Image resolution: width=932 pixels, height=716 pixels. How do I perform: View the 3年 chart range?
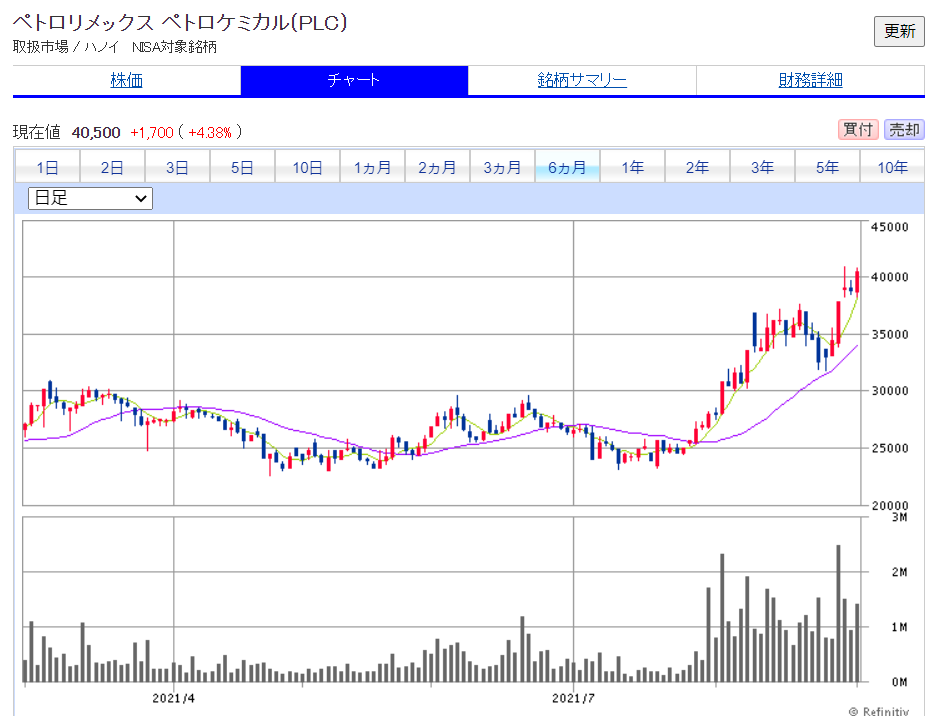coord(762,167)
